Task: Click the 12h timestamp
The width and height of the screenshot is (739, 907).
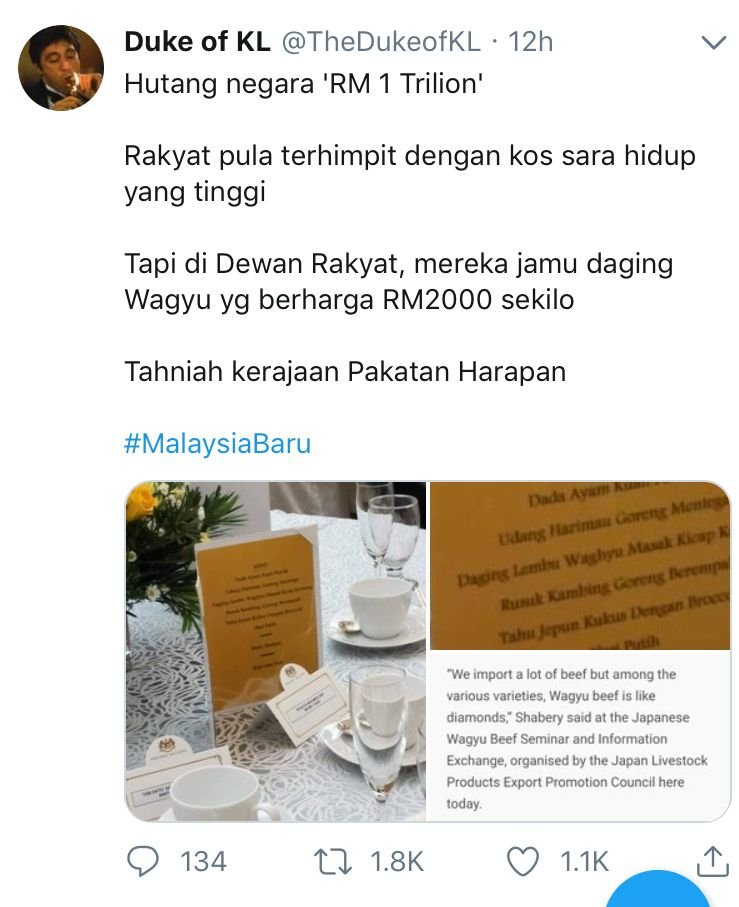Action: click(530, 42)
